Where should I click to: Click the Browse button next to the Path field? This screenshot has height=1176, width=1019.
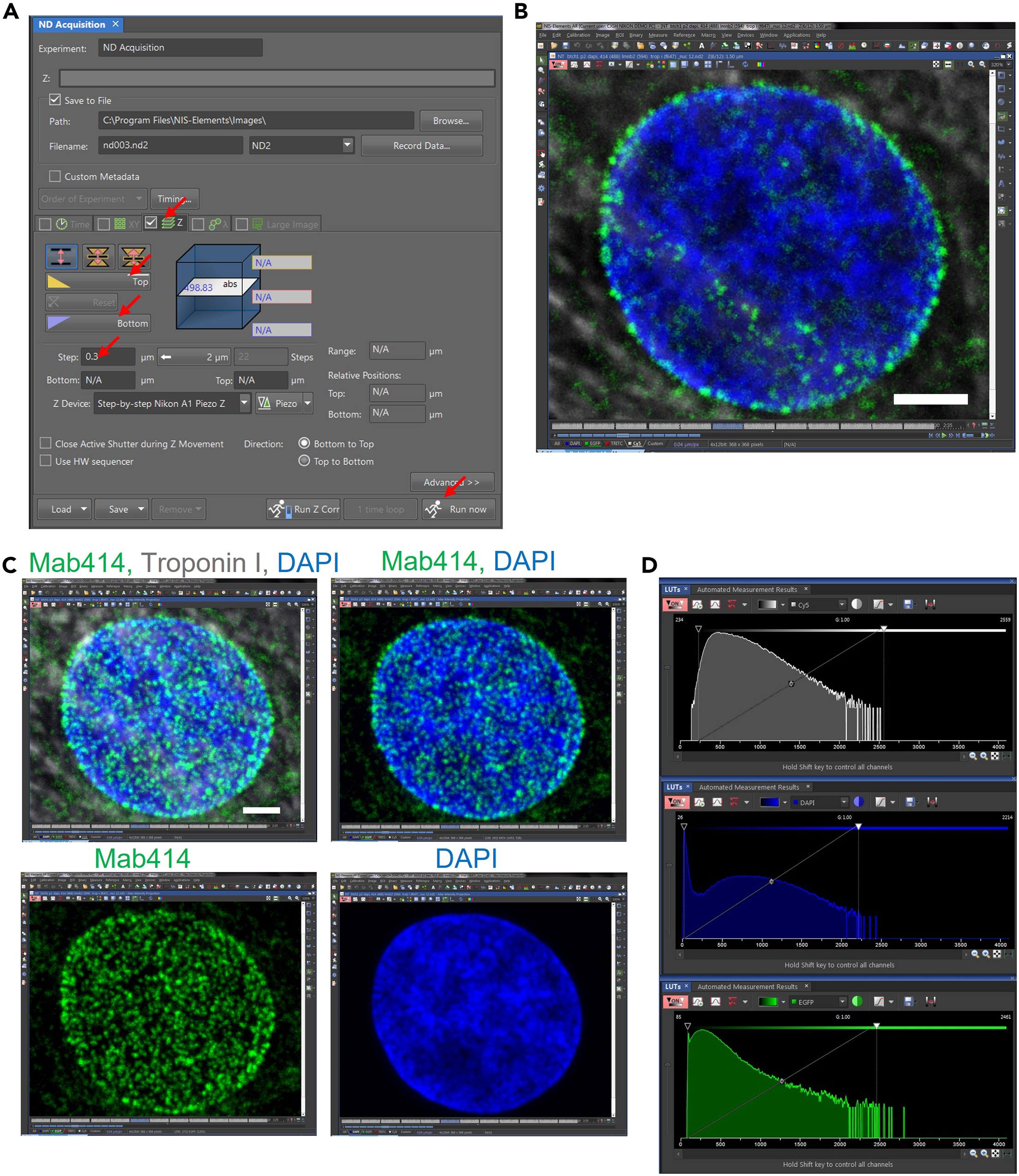pyautogui.click(x=450, y=120)
